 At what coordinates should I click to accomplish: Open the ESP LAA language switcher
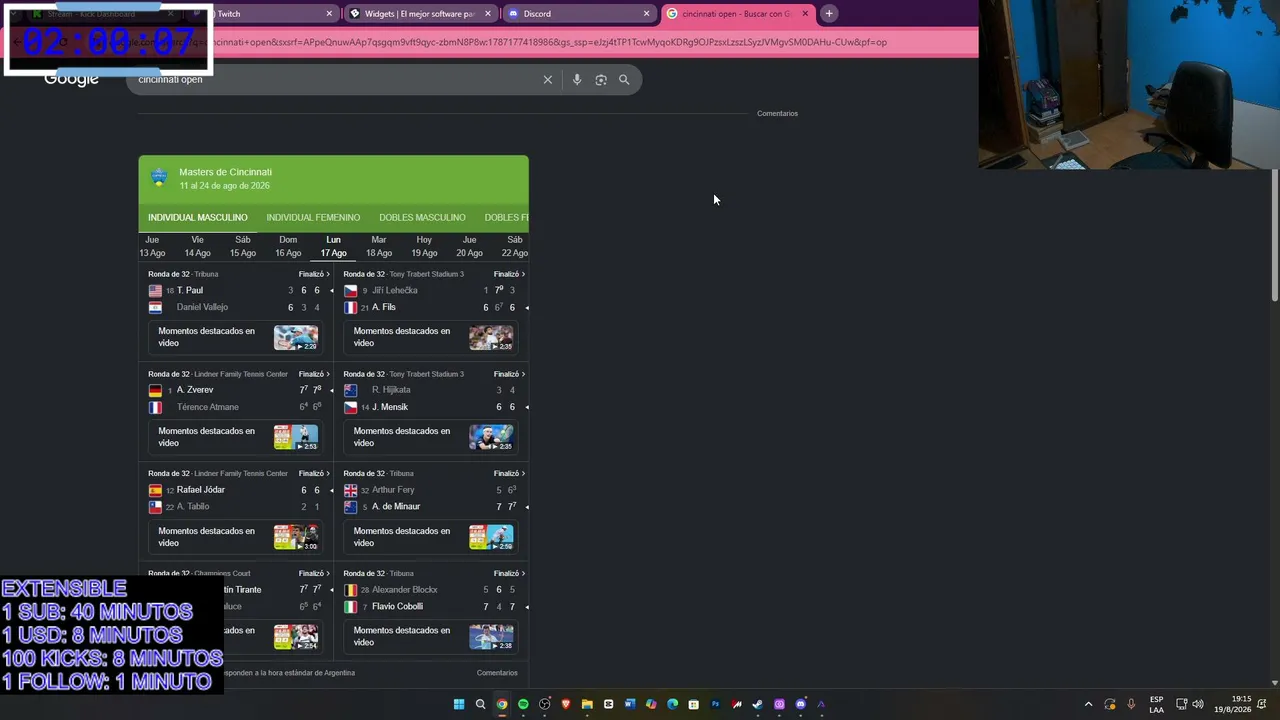click(1156, 704)
